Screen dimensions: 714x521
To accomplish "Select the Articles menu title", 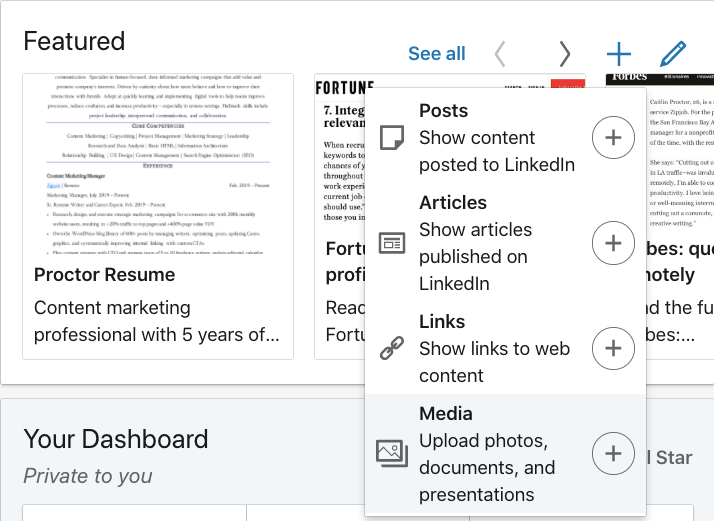I will point(453,203).
